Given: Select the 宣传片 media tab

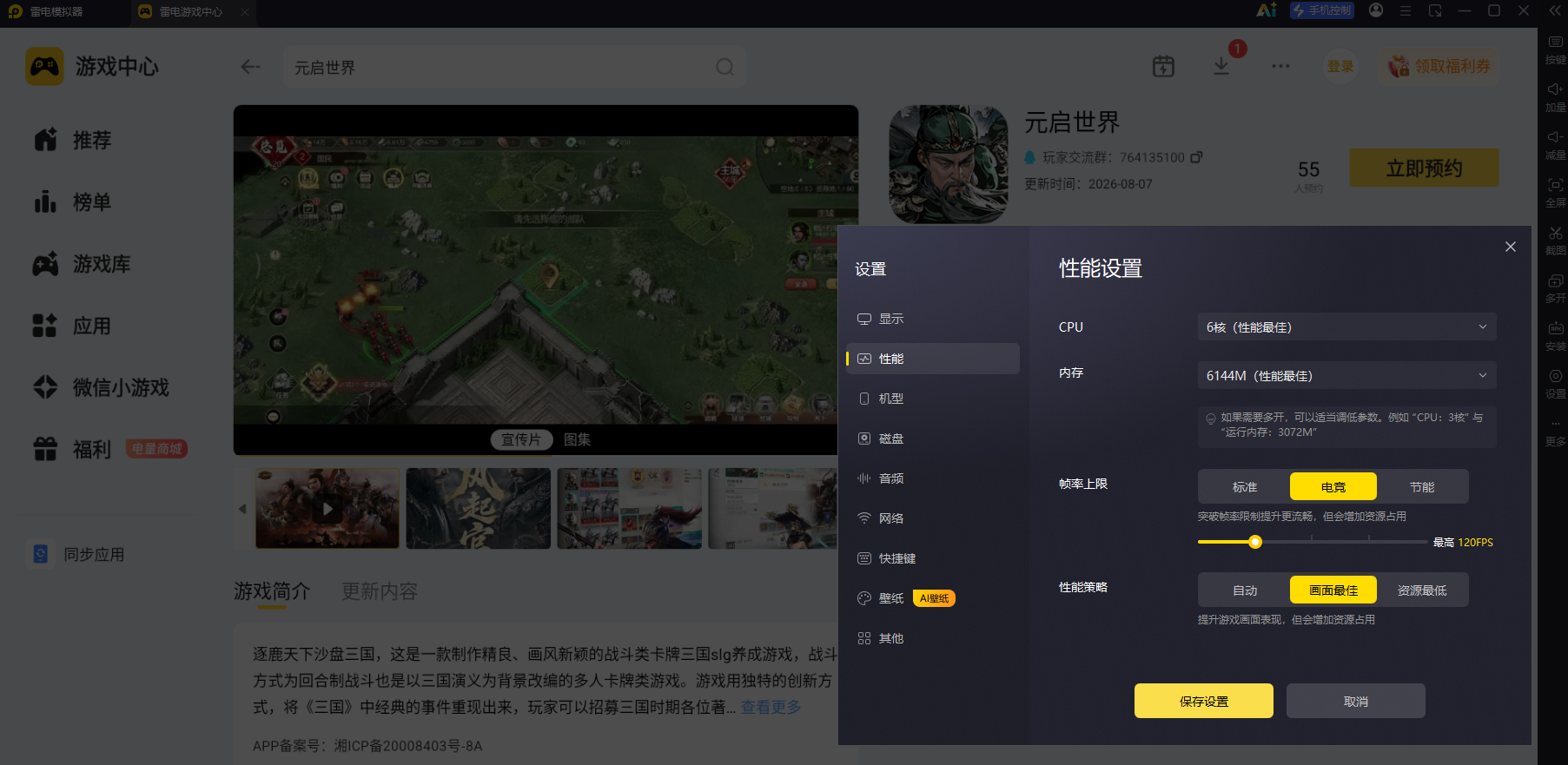Looking at the screenshot, I should [x=521, y=439].
